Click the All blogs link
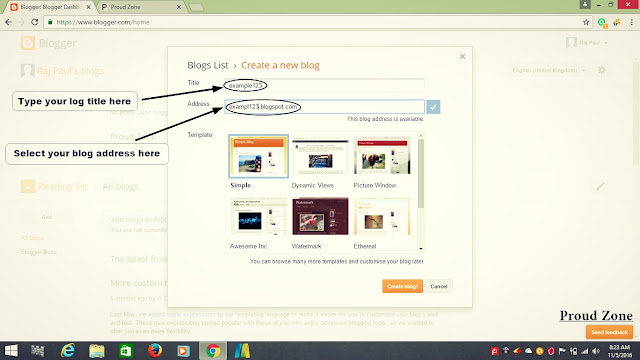Image resolution: width=640 pixels, height=360 pixels. 120,187
